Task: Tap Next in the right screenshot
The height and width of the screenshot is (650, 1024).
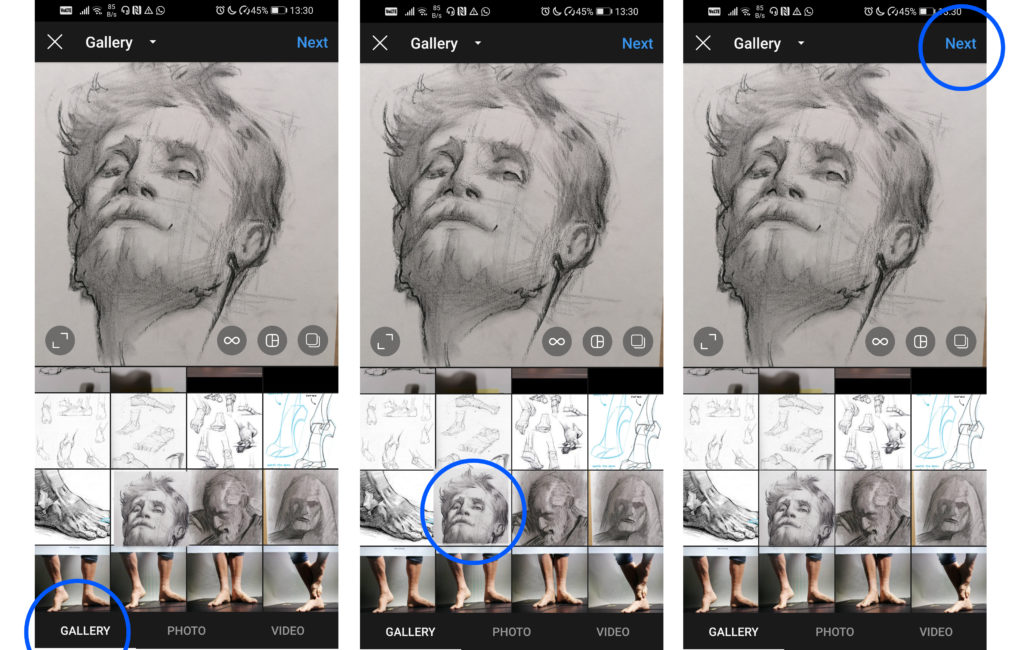Action: click(x=961, y=43)
